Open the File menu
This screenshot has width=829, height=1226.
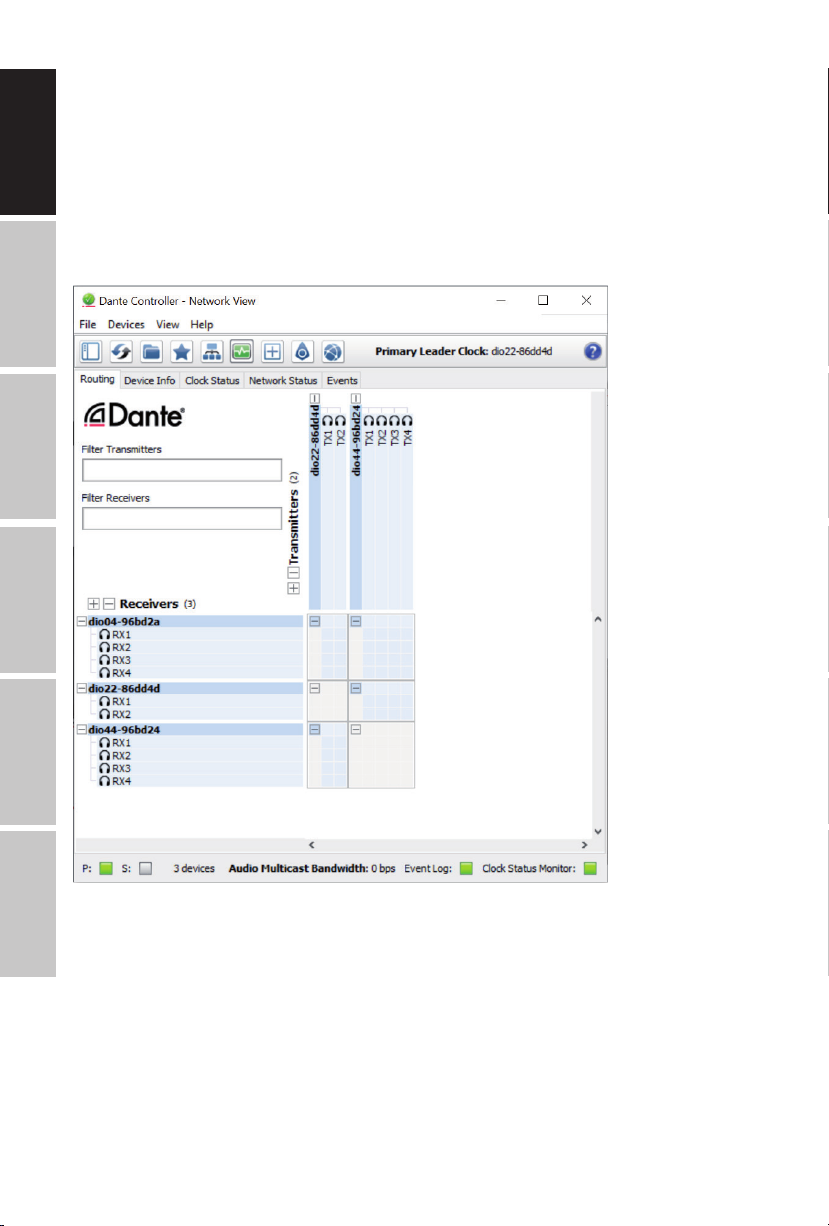[88, 325]
